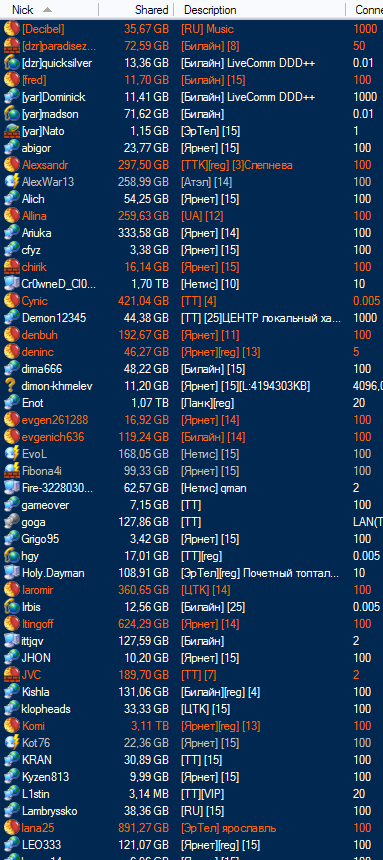This screenshot has height=860, width=383.
Task: Sort users by the Shared column header
Action: [x=136, y=9]
